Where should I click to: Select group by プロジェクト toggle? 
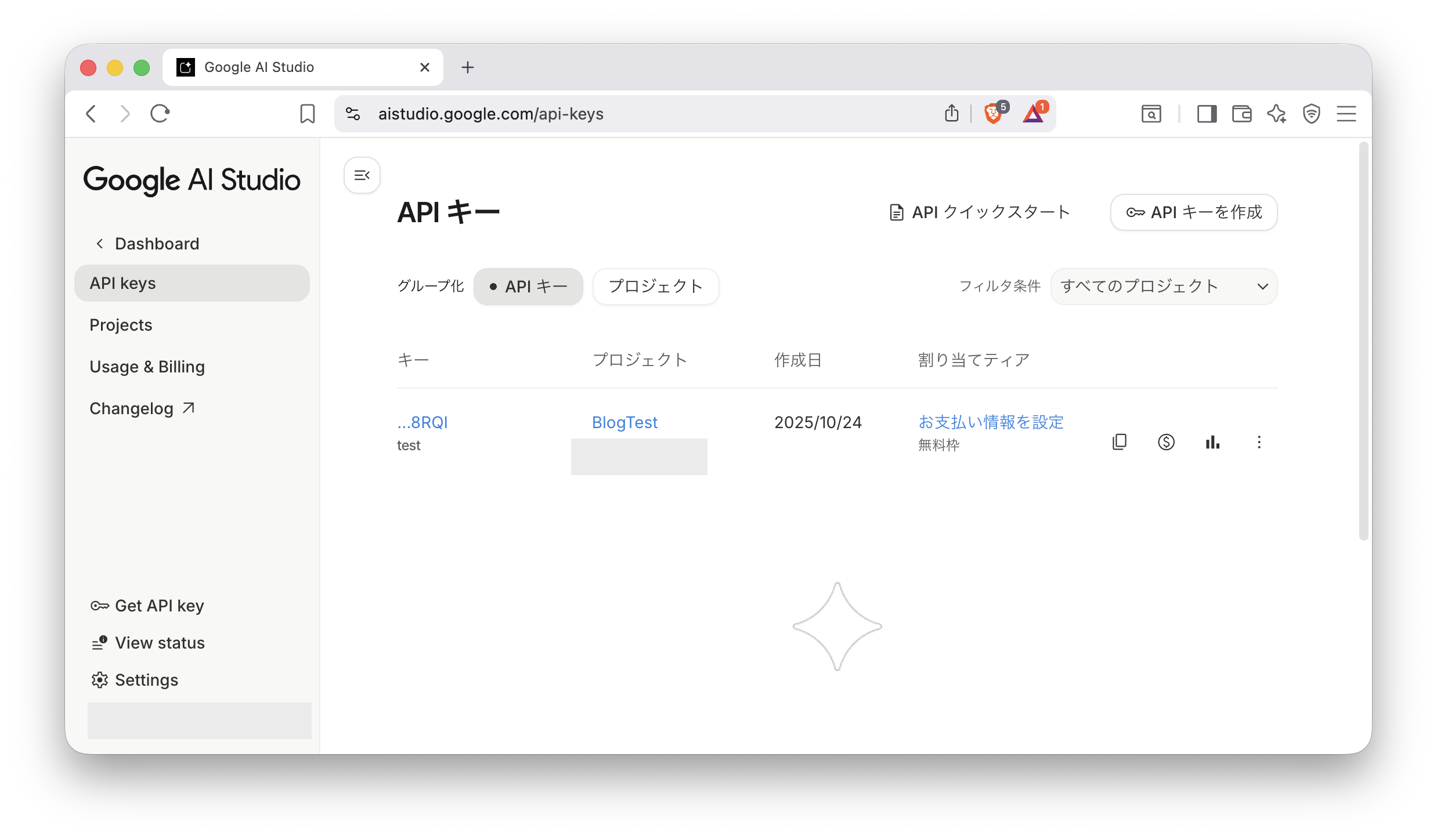pos(656,287)
